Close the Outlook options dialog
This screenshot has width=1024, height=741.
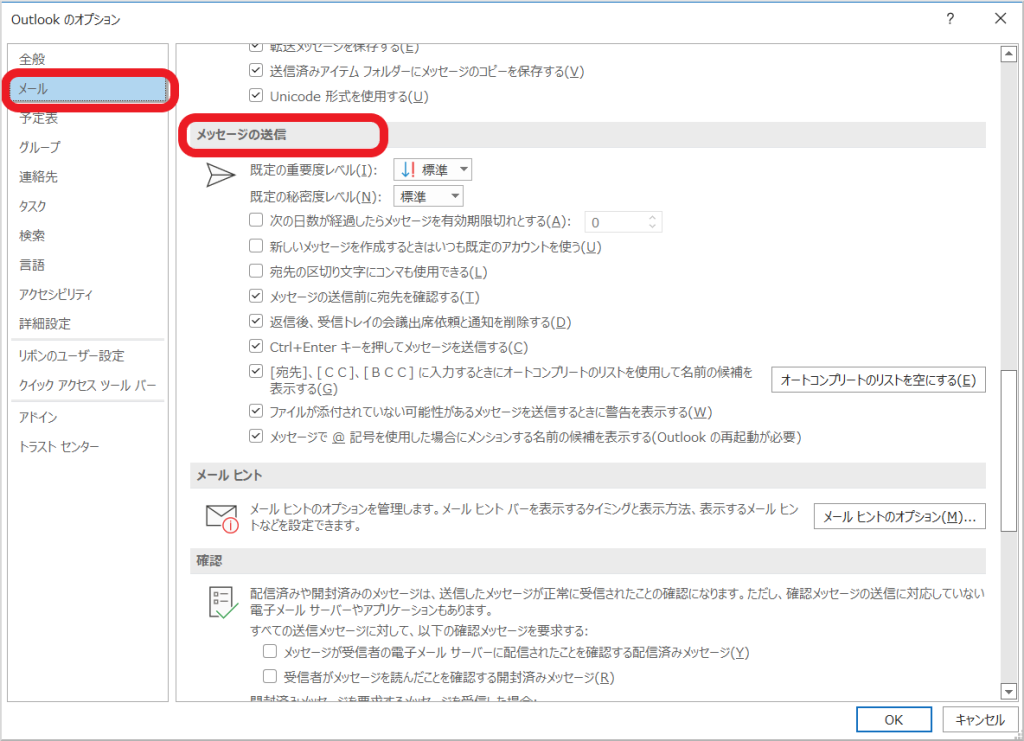point(1000,19)
